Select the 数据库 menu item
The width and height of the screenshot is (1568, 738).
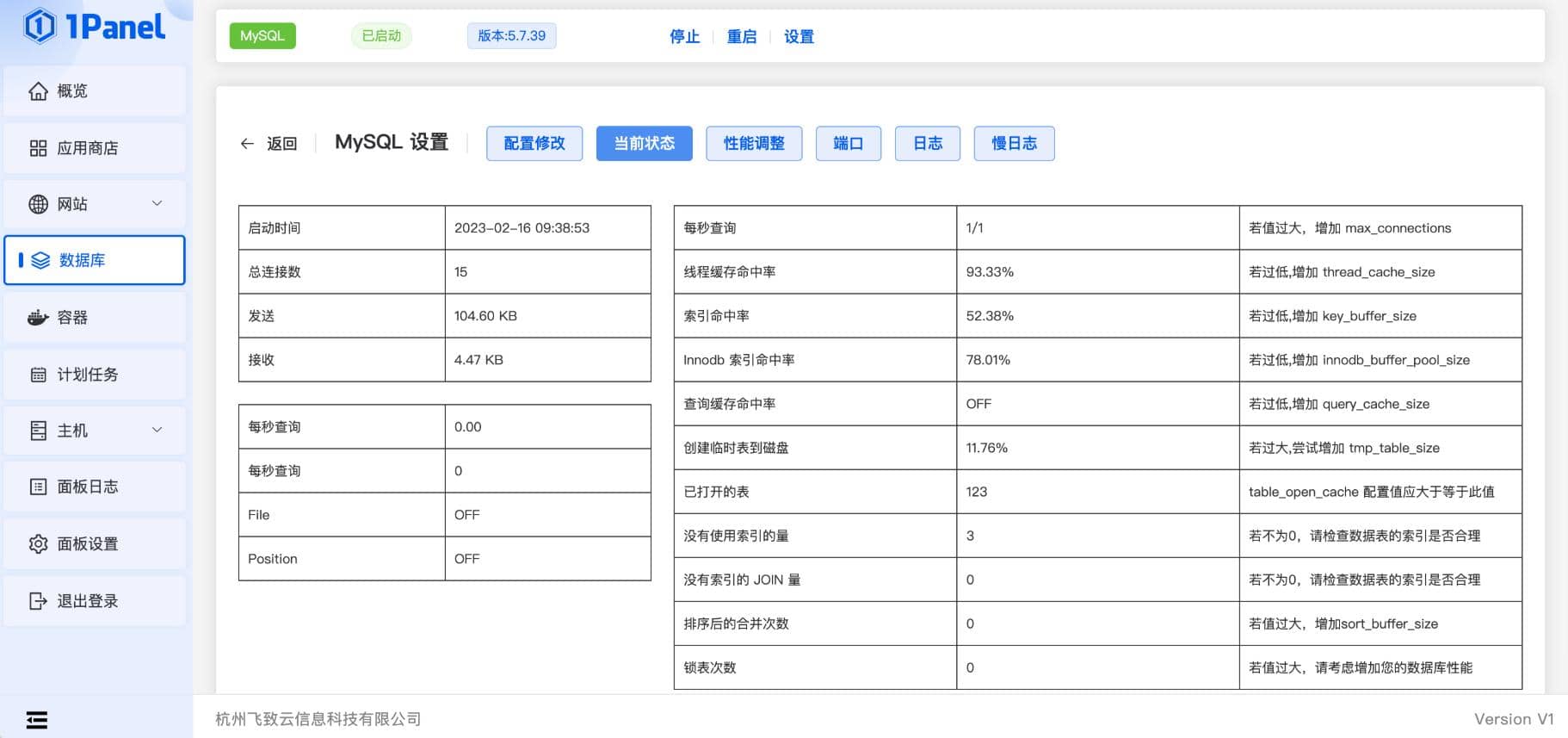(95, 260)
